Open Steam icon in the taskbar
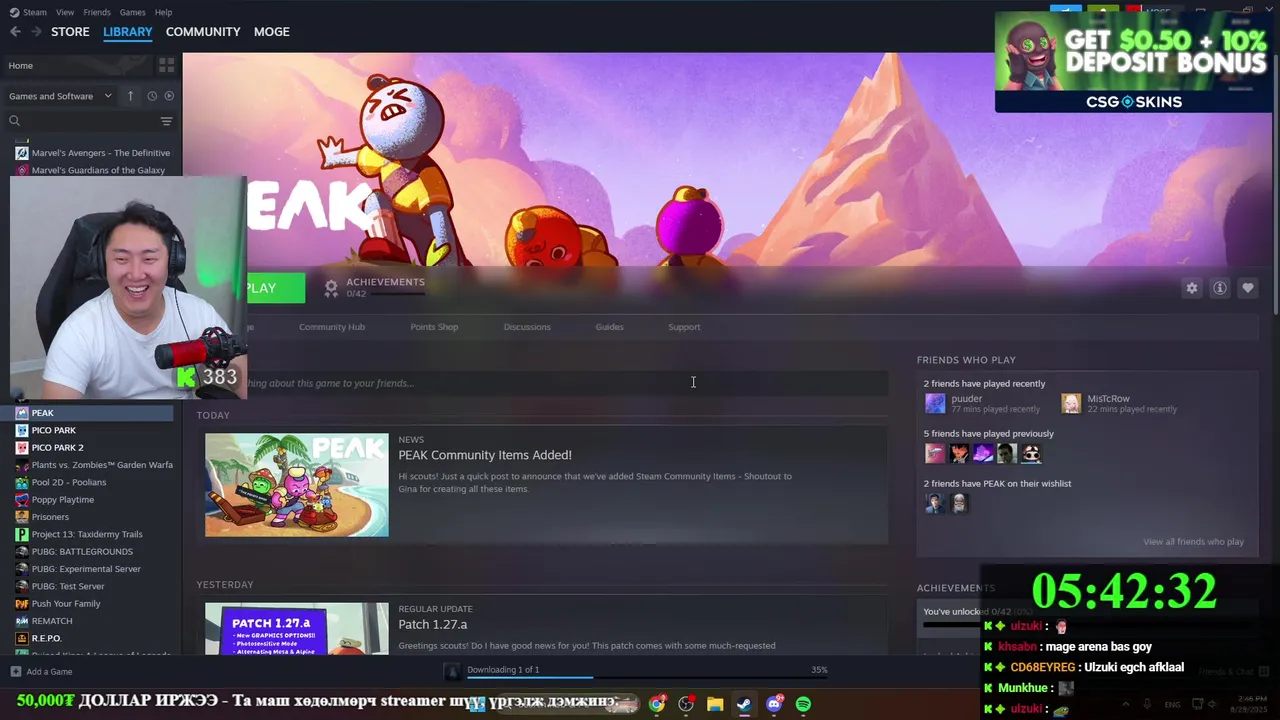 tap(744, 704)
